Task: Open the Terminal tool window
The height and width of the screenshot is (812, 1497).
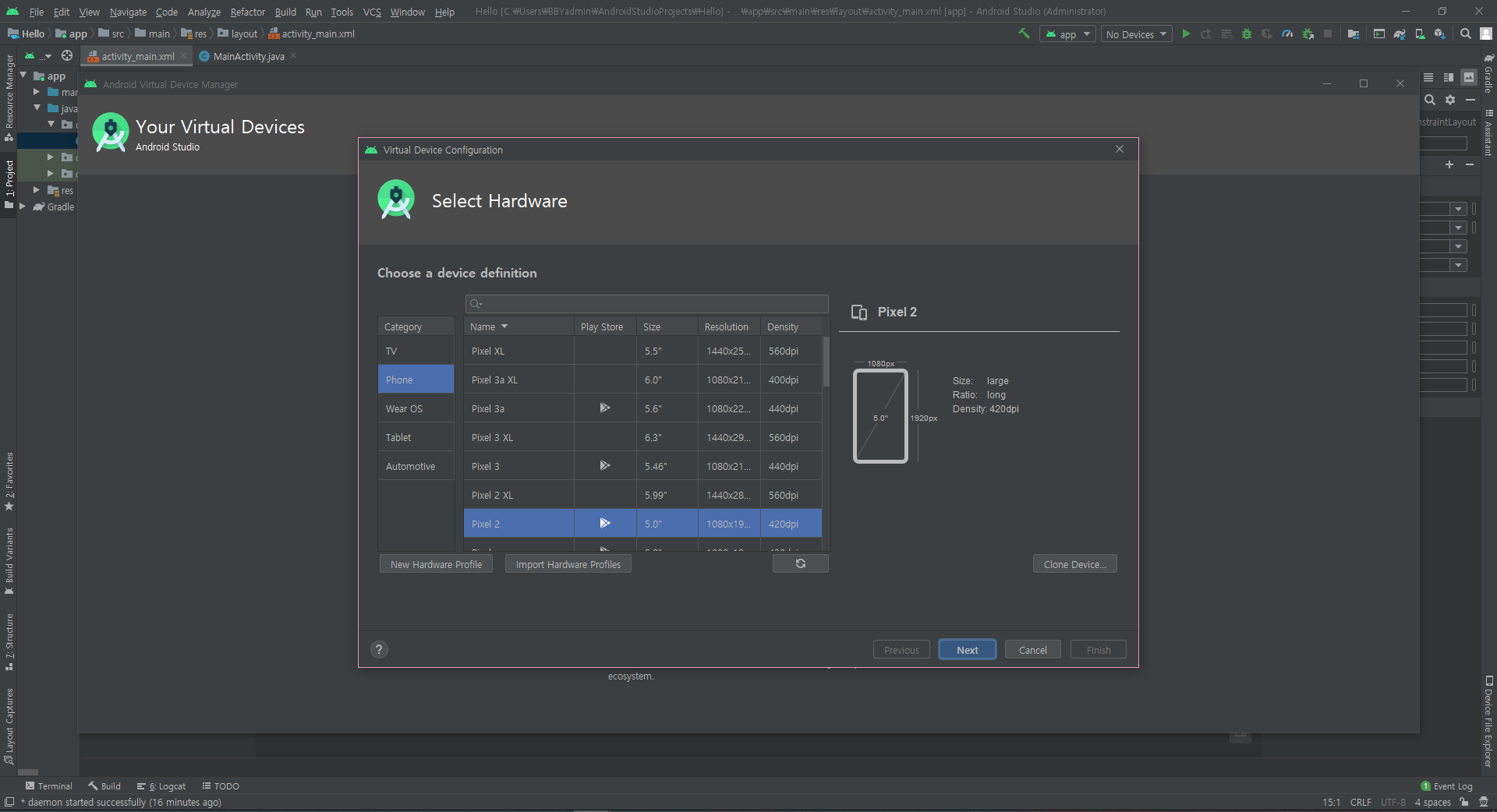Action: [48, 786]
